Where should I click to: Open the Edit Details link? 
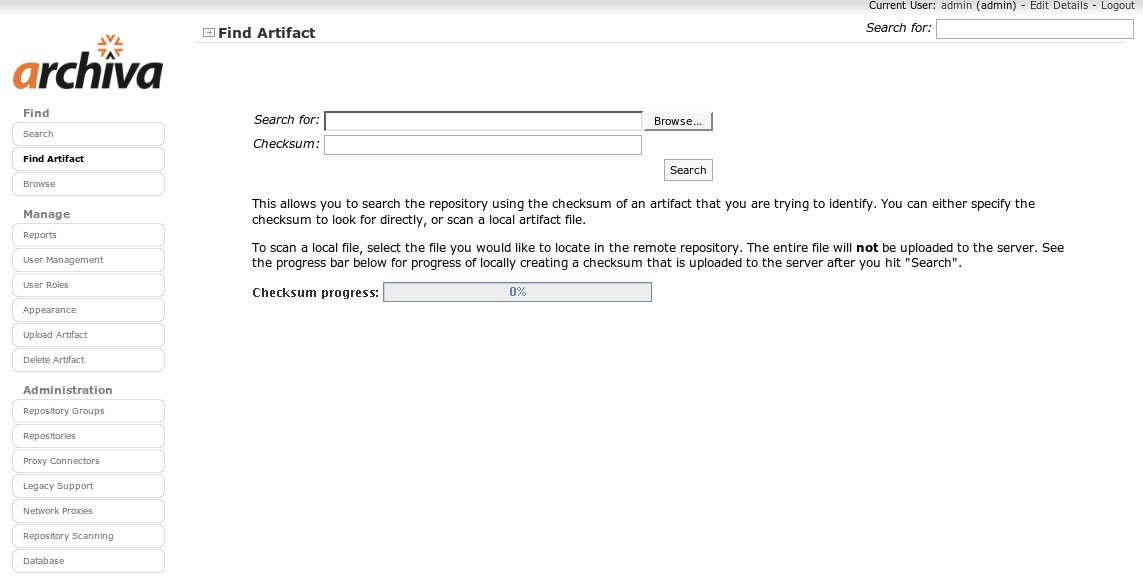coord(1058,6)
